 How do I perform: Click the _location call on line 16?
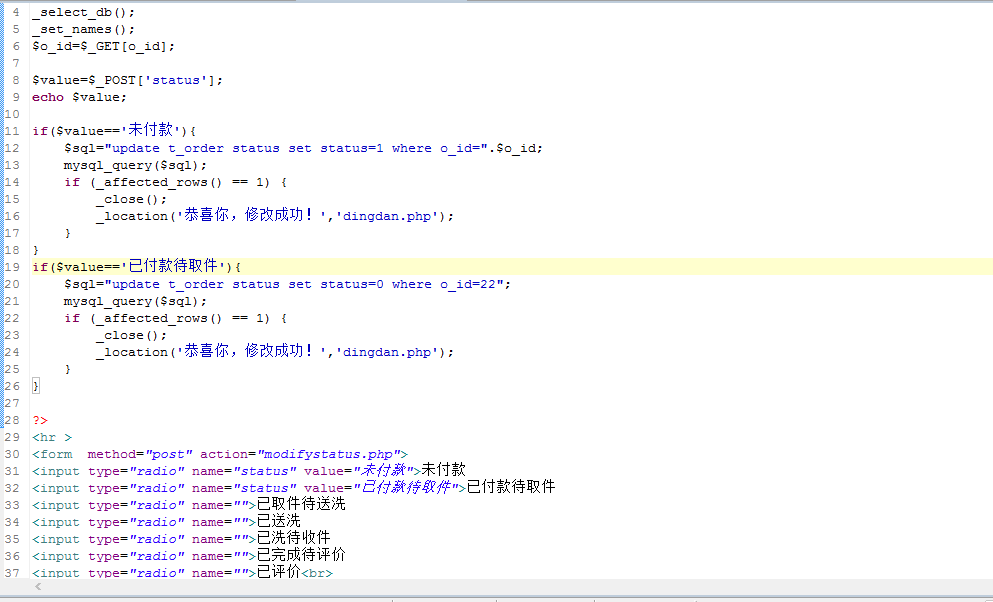click(275, 216)
